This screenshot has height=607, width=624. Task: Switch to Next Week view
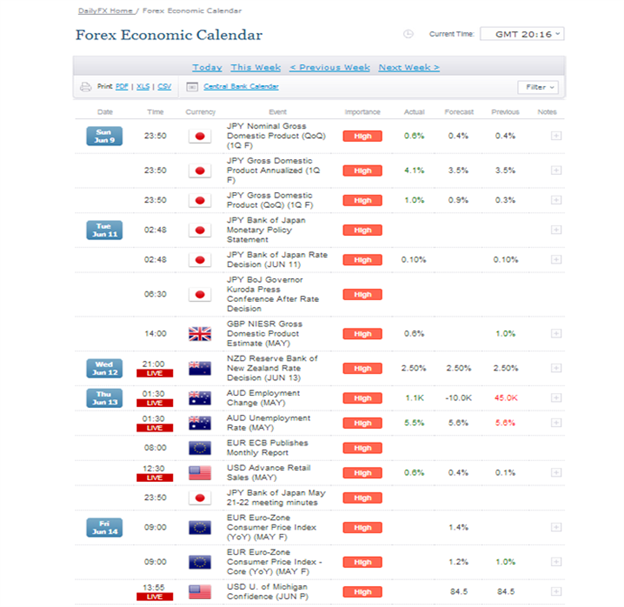coord(409,68)
